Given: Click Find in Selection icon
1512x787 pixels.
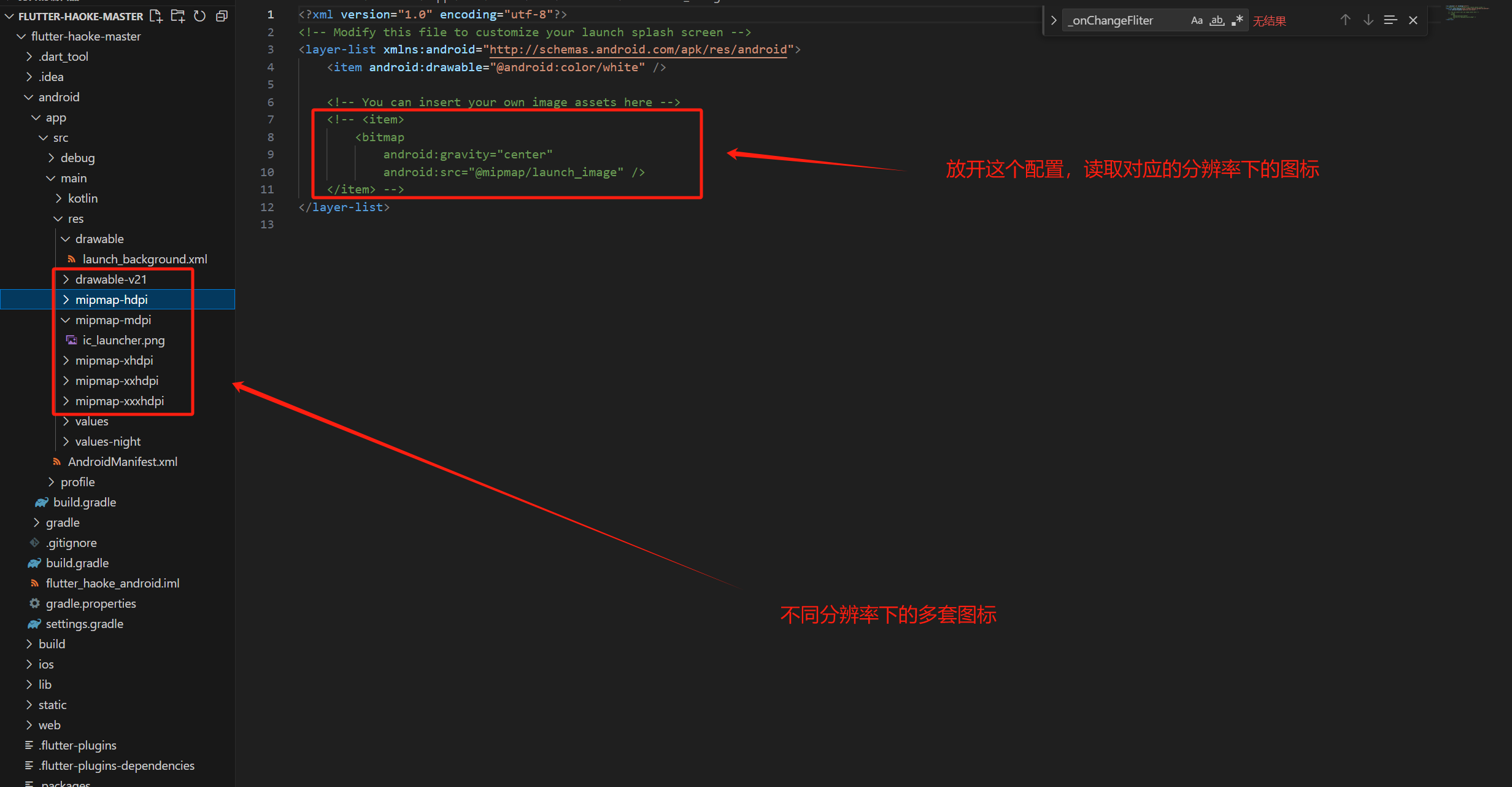Looking at the screenshot, I should click(1390, 20).
